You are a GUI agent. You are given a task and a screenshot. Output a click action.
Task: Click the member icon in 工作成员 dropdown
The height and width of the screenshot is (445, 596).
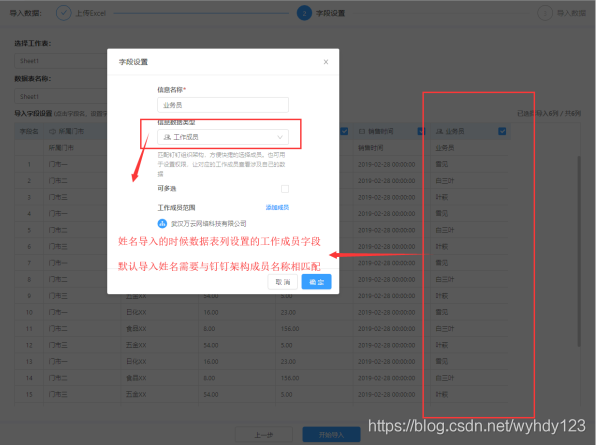[167, 137]
